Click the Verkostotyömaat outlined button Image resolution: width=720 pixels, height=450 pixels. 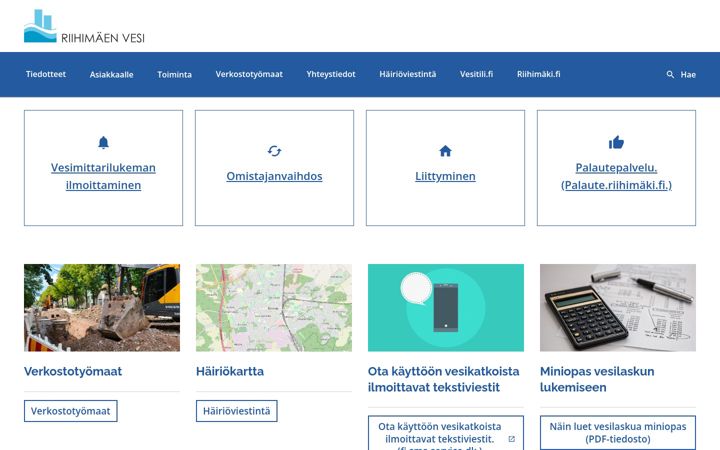(x=71, y=411)
